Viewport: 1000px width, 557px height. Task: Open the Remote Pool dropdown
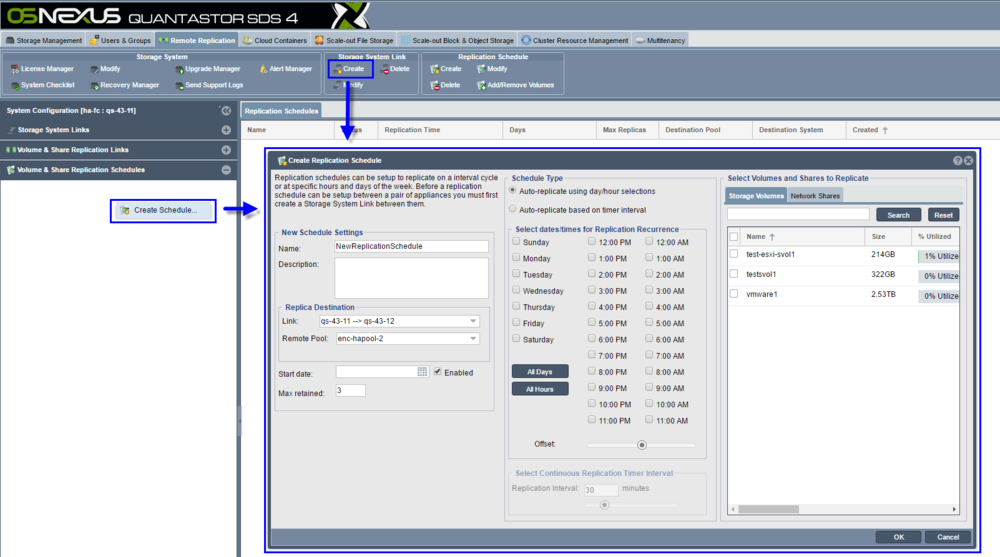pos(473,338)
